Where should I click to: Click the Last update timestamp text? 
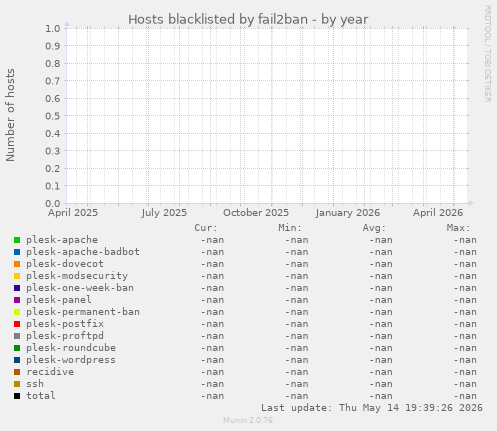[x=372, y=408]
